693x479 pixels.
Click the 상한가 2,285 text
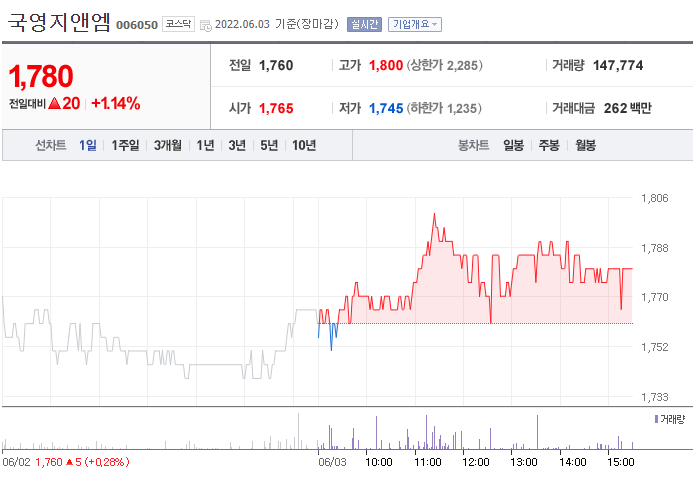tap(445, 65)
